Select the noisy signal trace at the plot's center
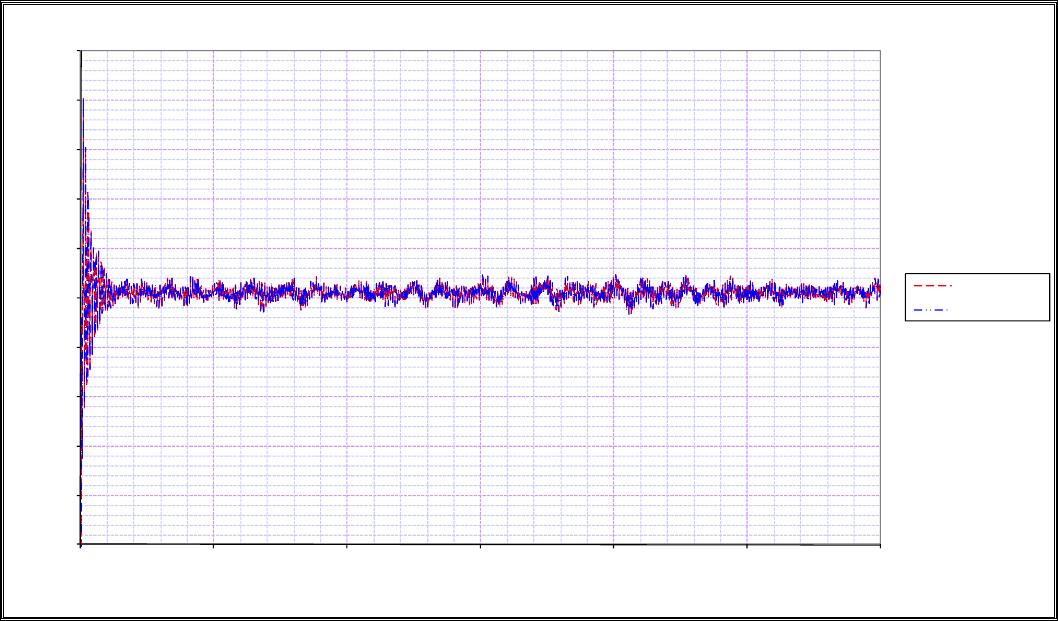This screenshot has width=1058, height=621. click(480, 292)
